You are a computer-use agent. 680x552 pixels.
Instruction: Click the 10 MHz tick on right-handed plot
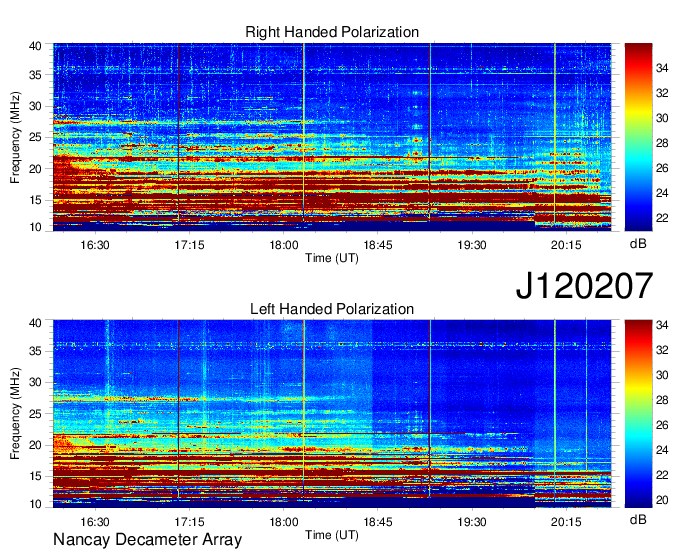coord(35,227)
